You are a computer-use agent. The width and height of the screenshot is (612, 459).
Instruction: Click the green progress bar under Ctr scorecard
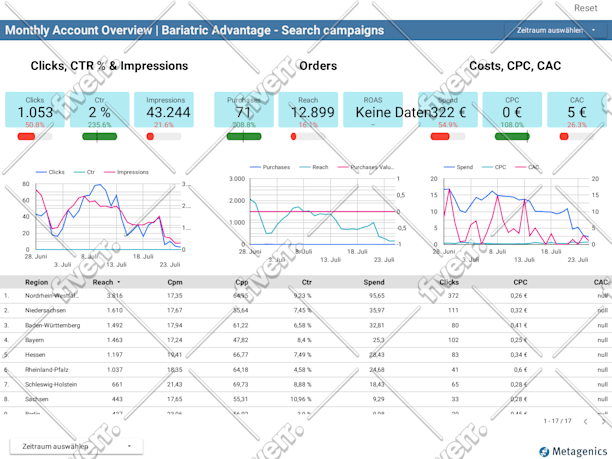[x=100, y=136]
